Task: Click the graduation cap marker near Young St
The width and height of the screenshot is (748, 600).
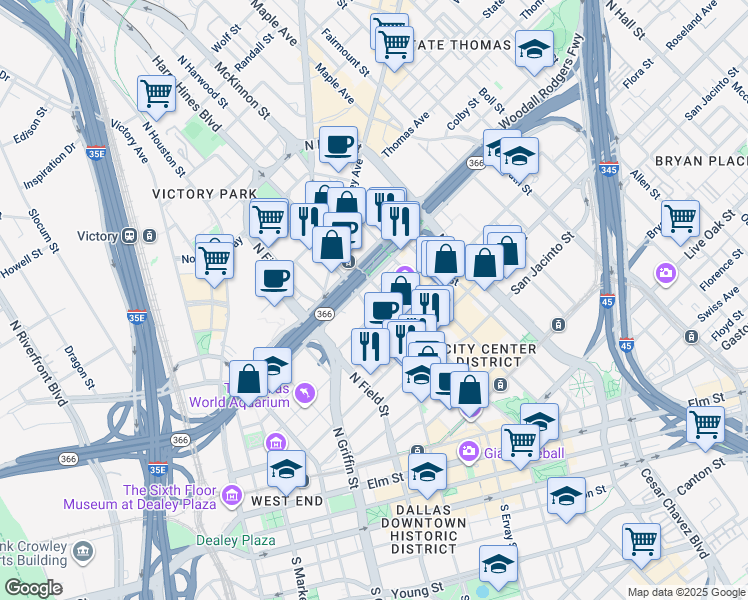Action: pos(497,565)
